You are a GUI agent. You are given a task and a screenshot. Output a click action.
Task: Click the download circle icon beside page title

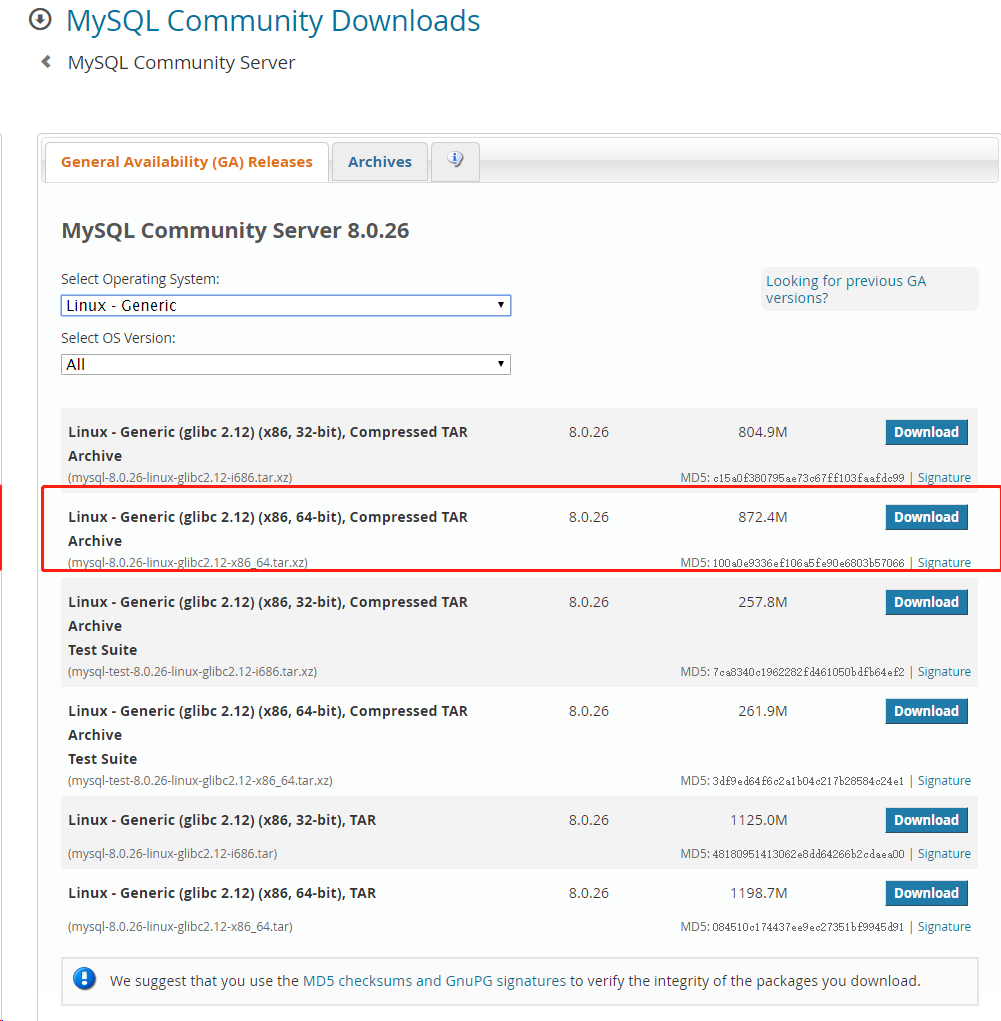pos(40,20)
